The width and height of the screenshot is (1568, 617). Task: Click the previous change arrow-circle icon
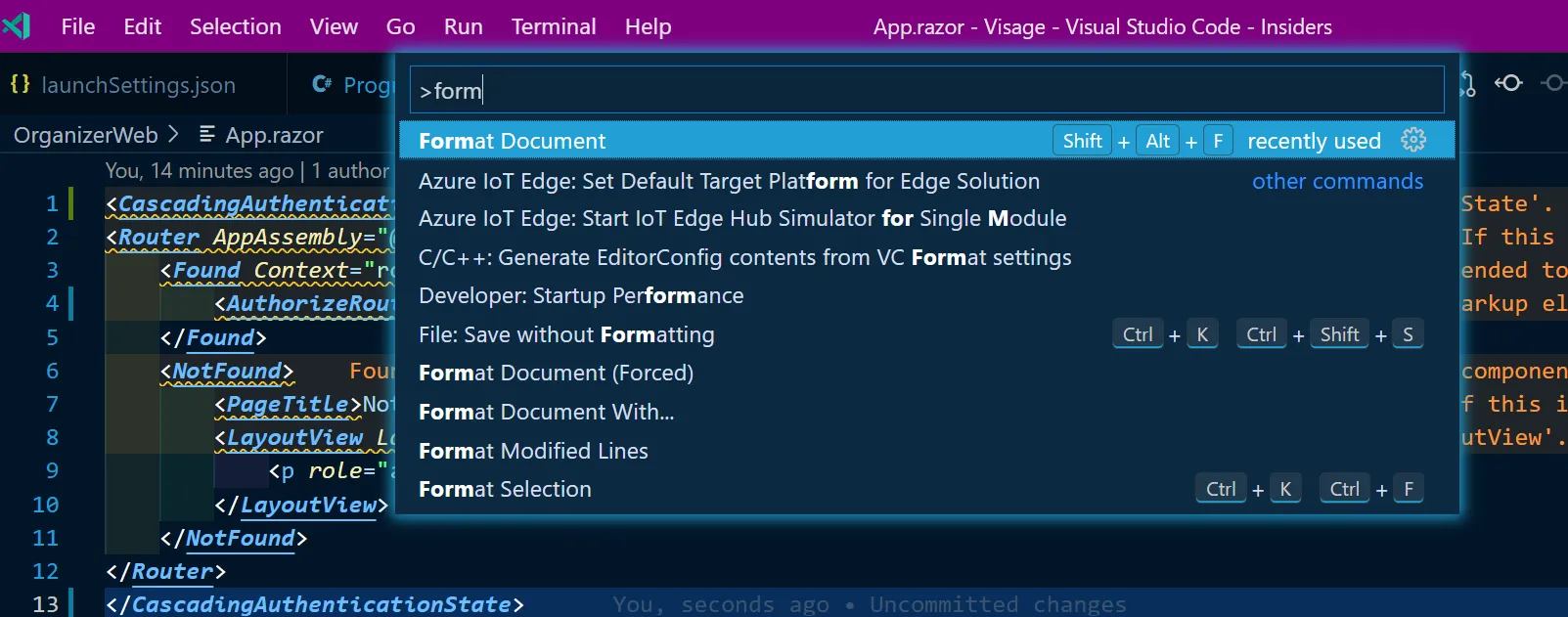(x=1508, y=83)
